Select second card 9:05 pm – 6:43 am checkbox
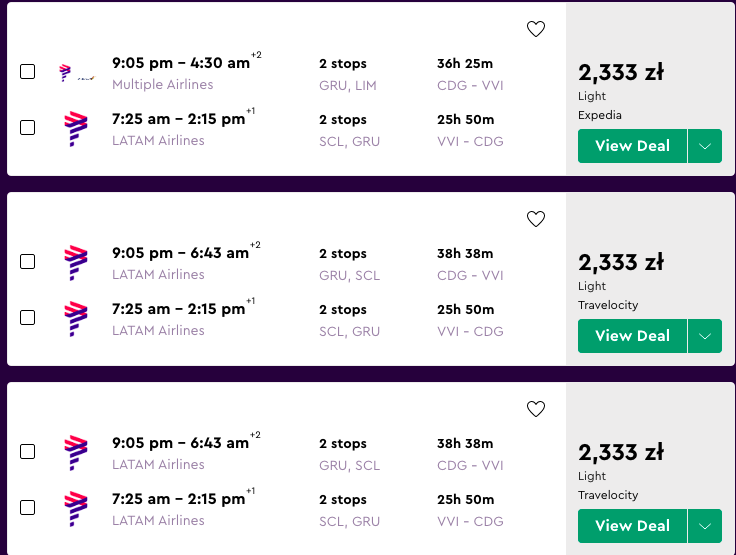Viewport: 736px width, 555px height. [28, 261]
